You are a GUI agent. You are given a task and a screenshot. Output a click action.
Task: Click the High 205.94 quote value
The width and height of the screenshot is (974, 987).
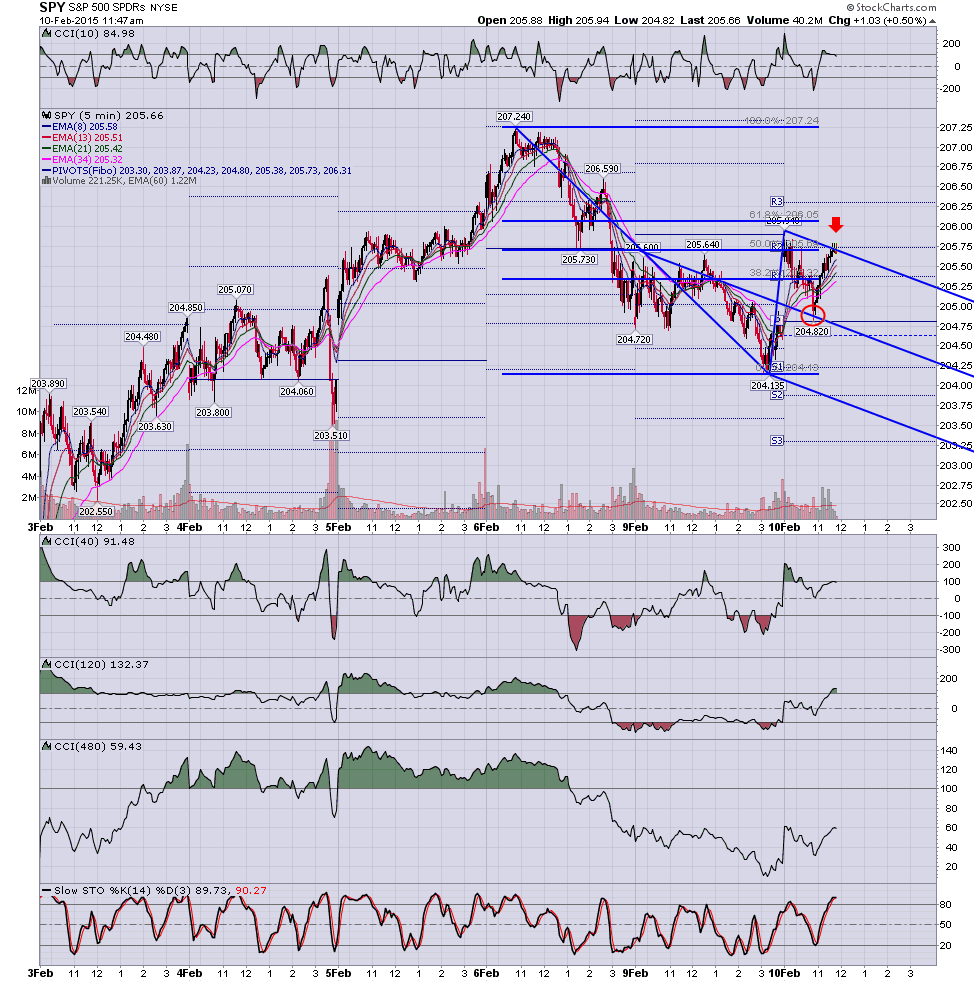[x=579, y=20]
